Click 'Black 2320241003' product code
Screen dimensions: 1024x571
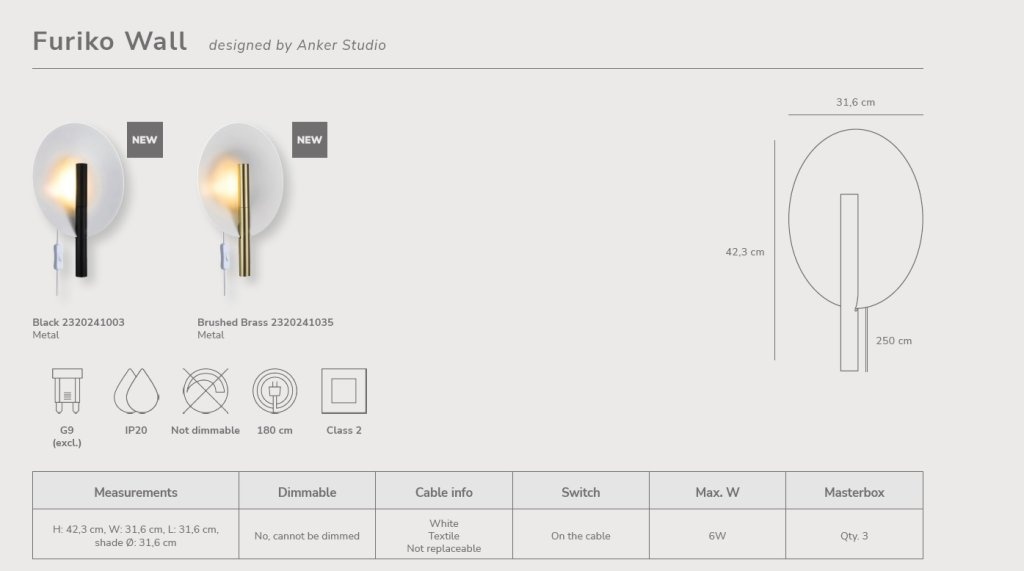(78, 322)
